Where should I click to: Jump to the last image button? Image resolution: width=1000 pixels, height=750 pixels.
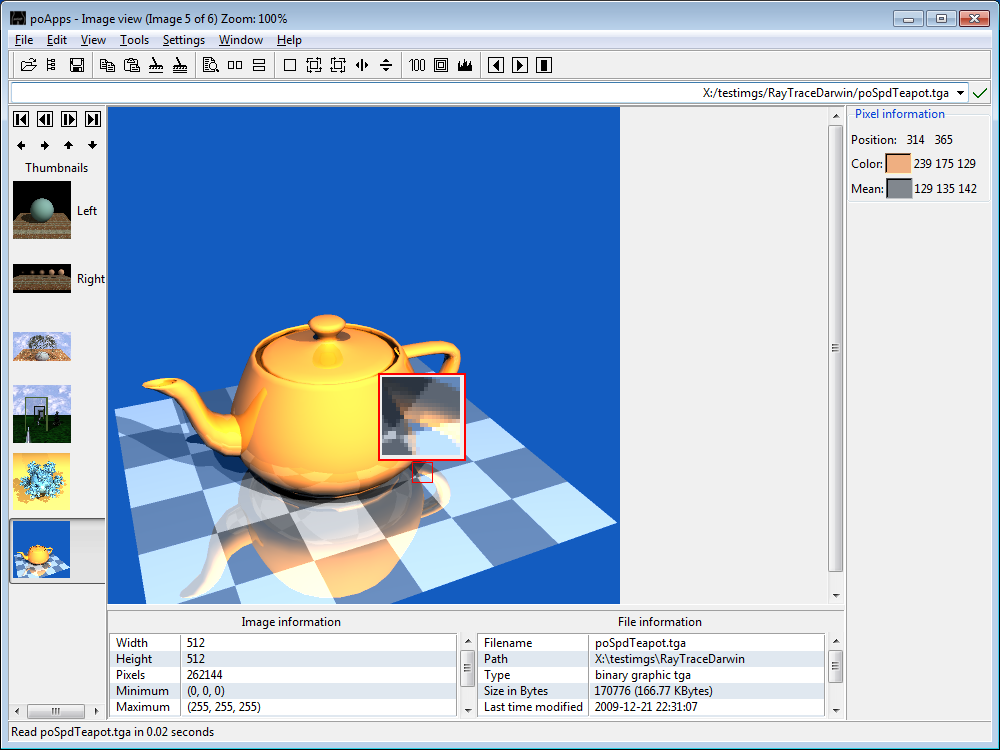click(x=93, y=119)
